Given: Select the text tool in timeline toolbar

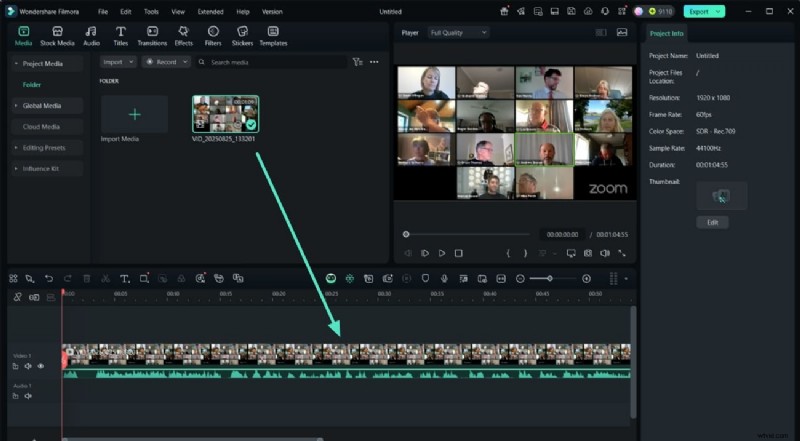Looking at the screenshot, I should click(124, 278).
